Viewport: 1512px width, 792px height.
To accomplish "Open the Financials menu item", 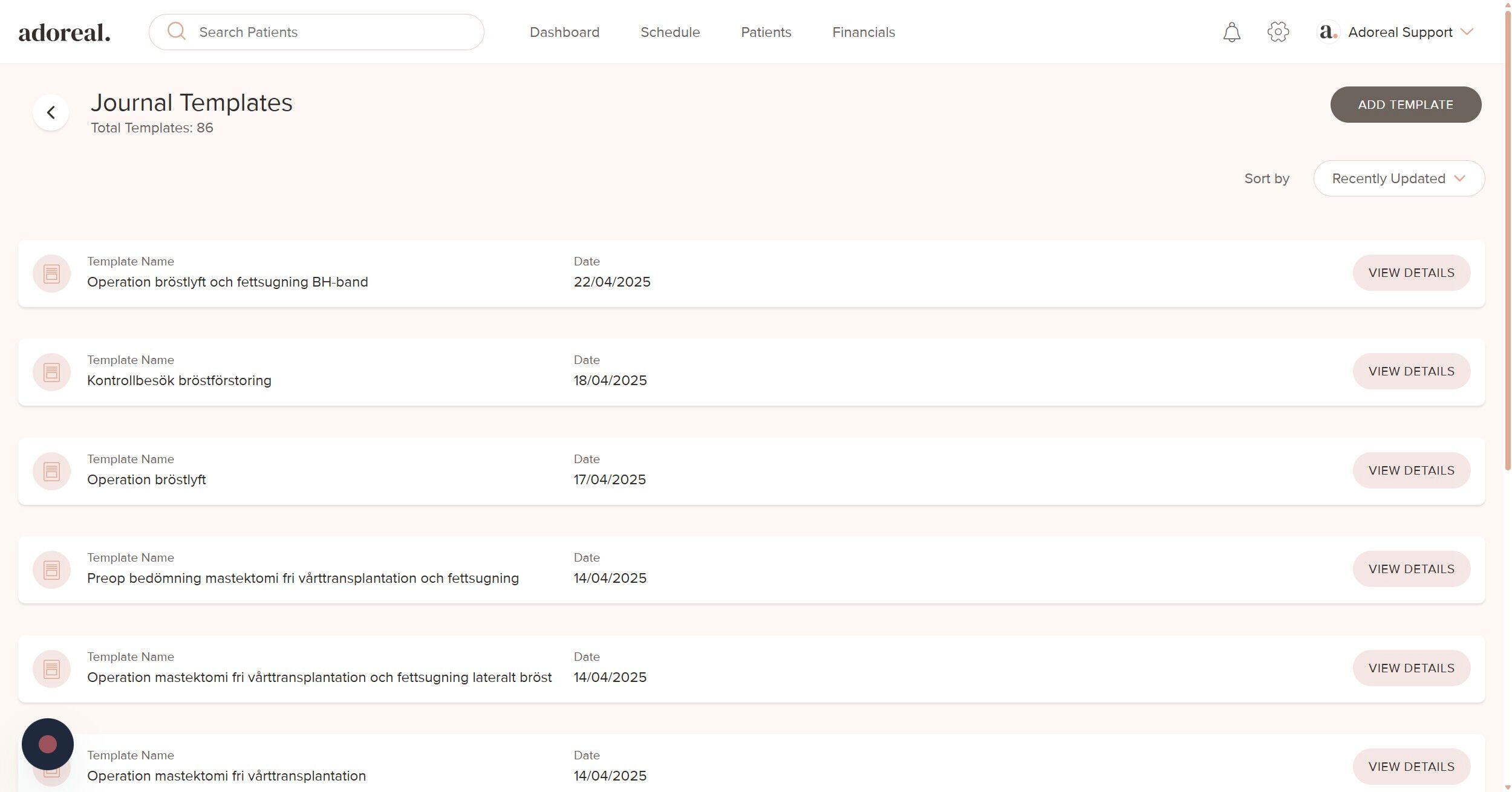I will pyautogui.click(x=863, y=32).
